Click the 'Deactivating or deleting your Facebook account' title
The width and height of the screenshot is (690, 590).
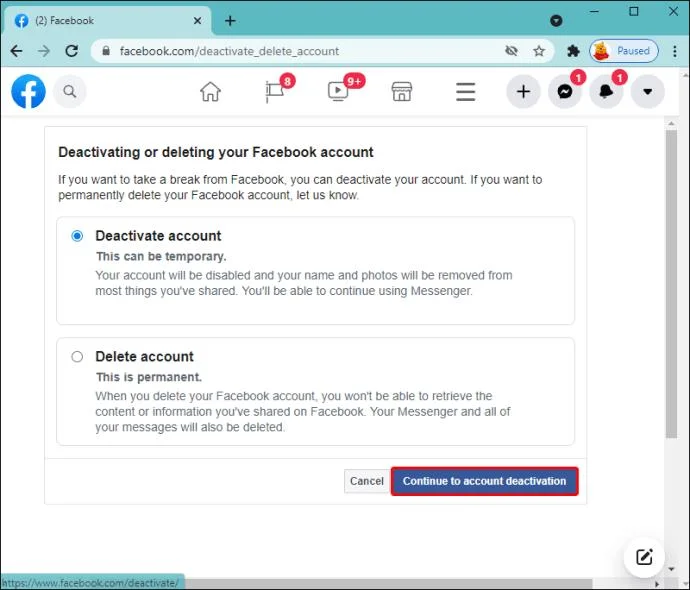[x=216, y=152]
